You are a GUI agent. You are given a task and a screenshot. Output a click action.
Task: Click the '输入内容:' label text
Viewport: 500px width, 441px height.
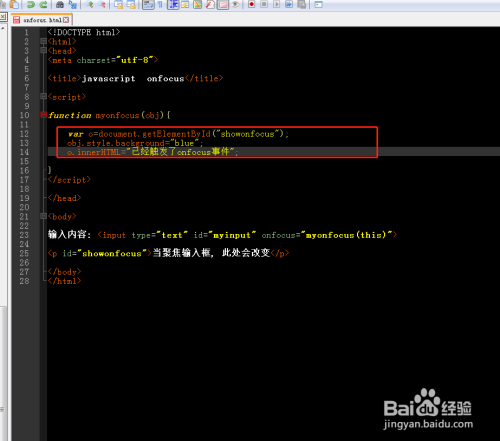pos(69,235)
